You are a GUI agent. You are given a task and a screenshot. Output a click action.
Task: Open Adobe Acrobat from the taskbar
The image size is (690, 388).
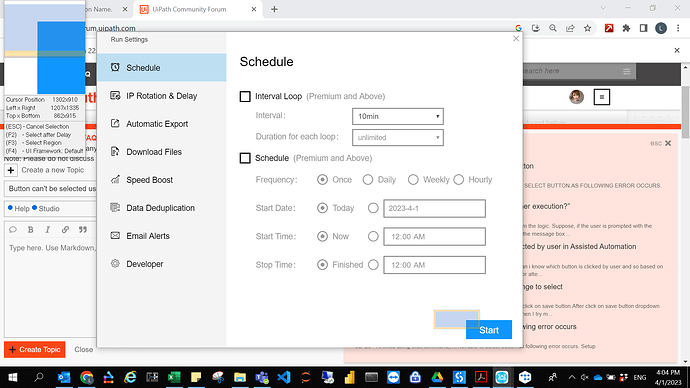481,377
